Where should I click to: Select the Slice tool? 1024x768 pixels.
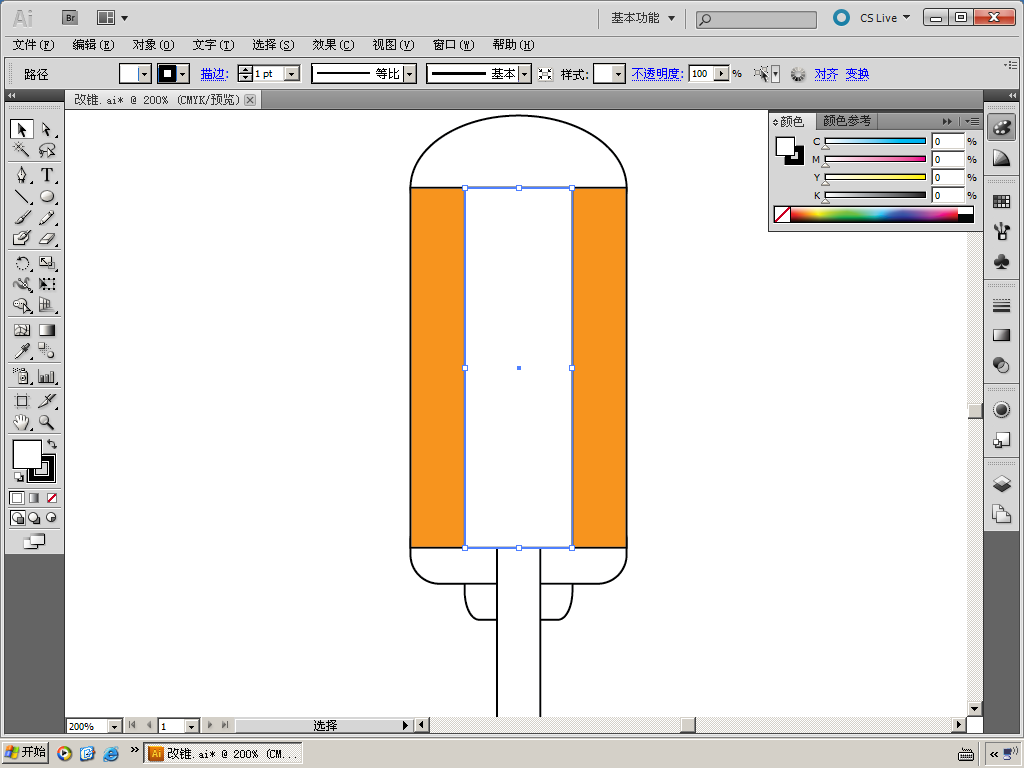(46, 401)
